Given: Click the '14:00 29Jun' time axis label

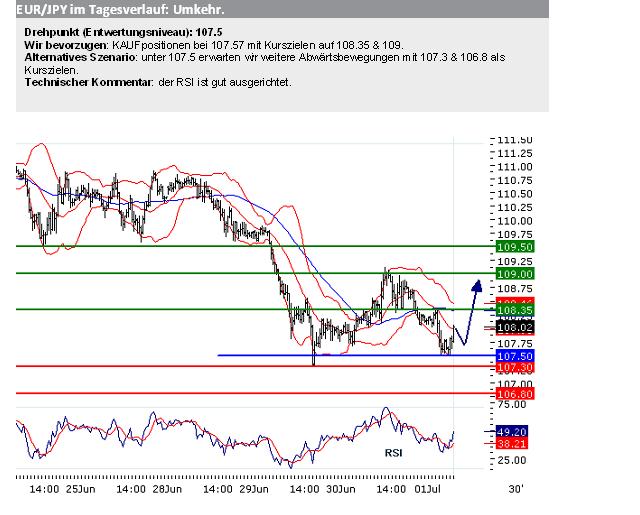Looking at the screenshot, I should (x=236, y=489).
